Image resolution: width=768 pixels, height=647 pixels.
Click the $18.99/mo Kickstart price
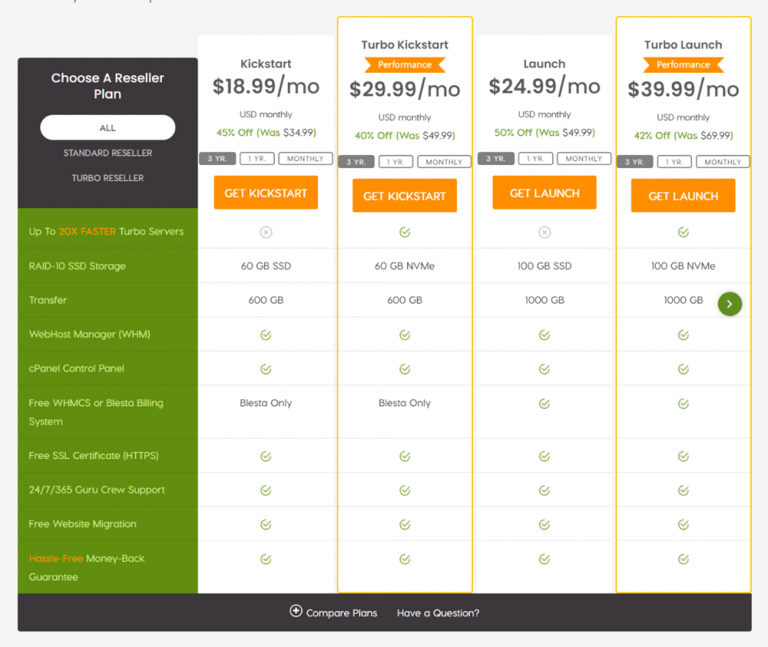coord(266,87)
